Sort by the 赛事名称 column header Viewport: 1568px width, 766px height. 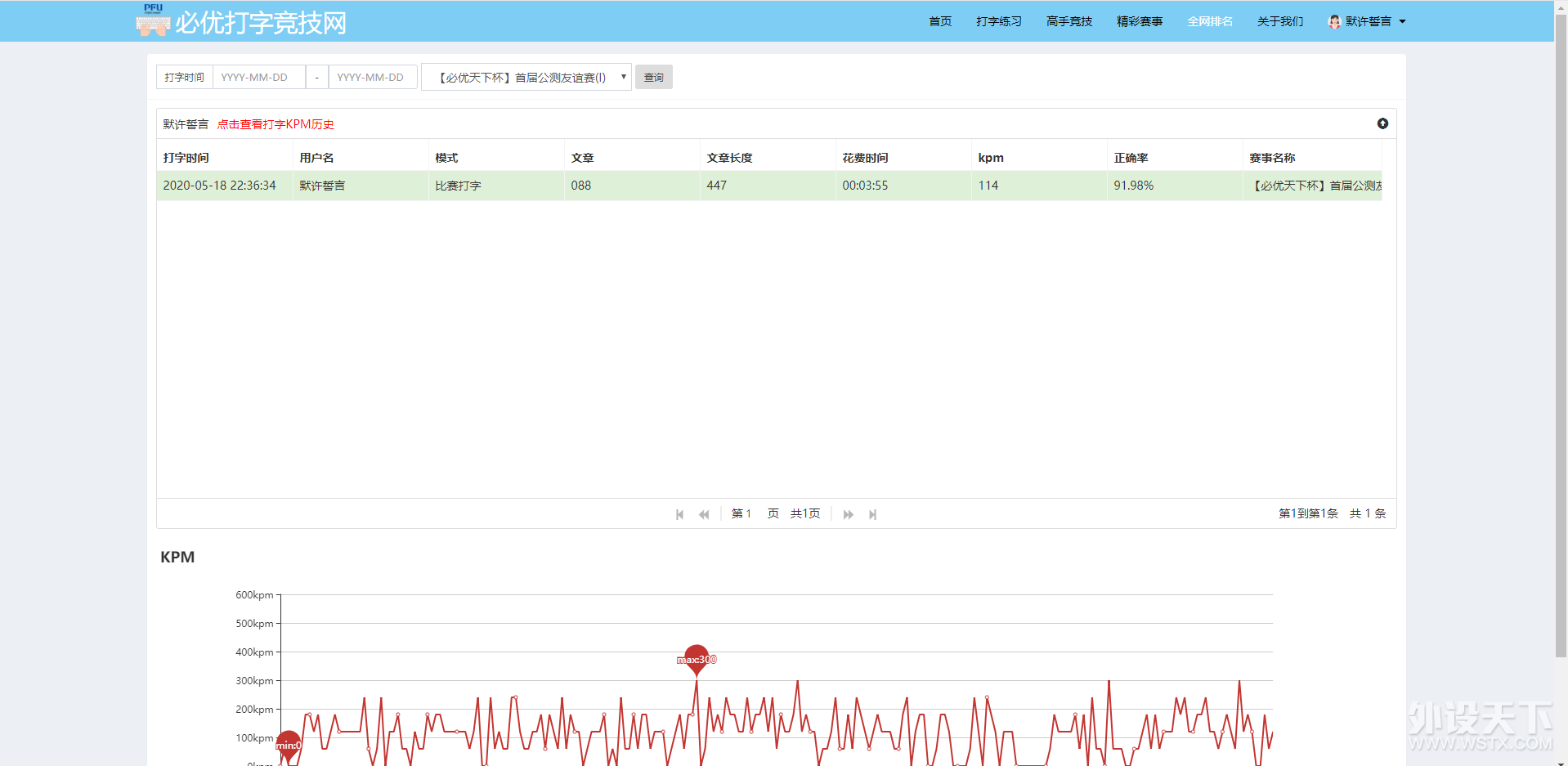pos(1312,158)
